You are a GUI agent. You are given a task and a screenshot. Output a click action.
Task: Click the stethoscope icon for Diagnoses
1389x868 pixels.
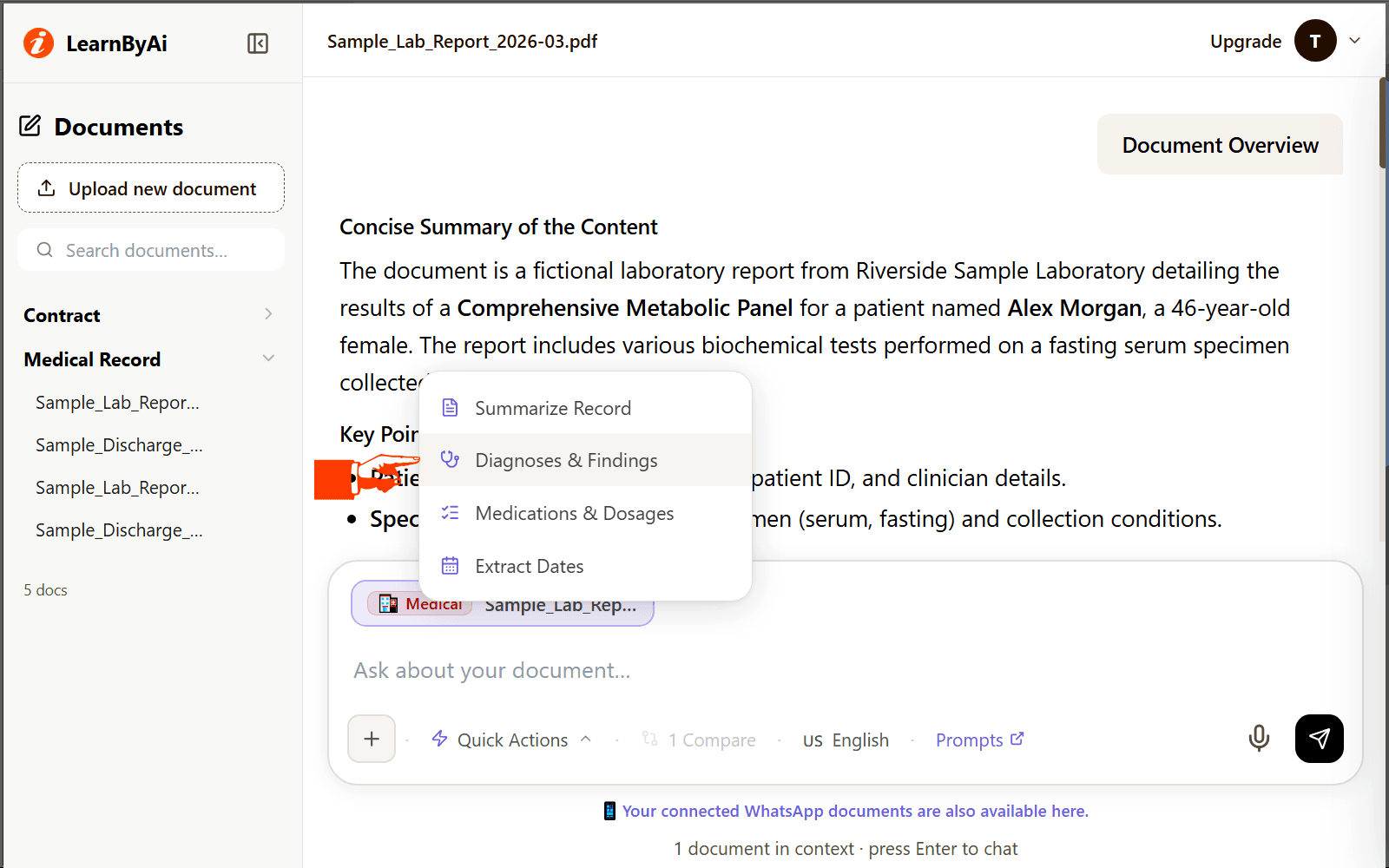point(450,460)
